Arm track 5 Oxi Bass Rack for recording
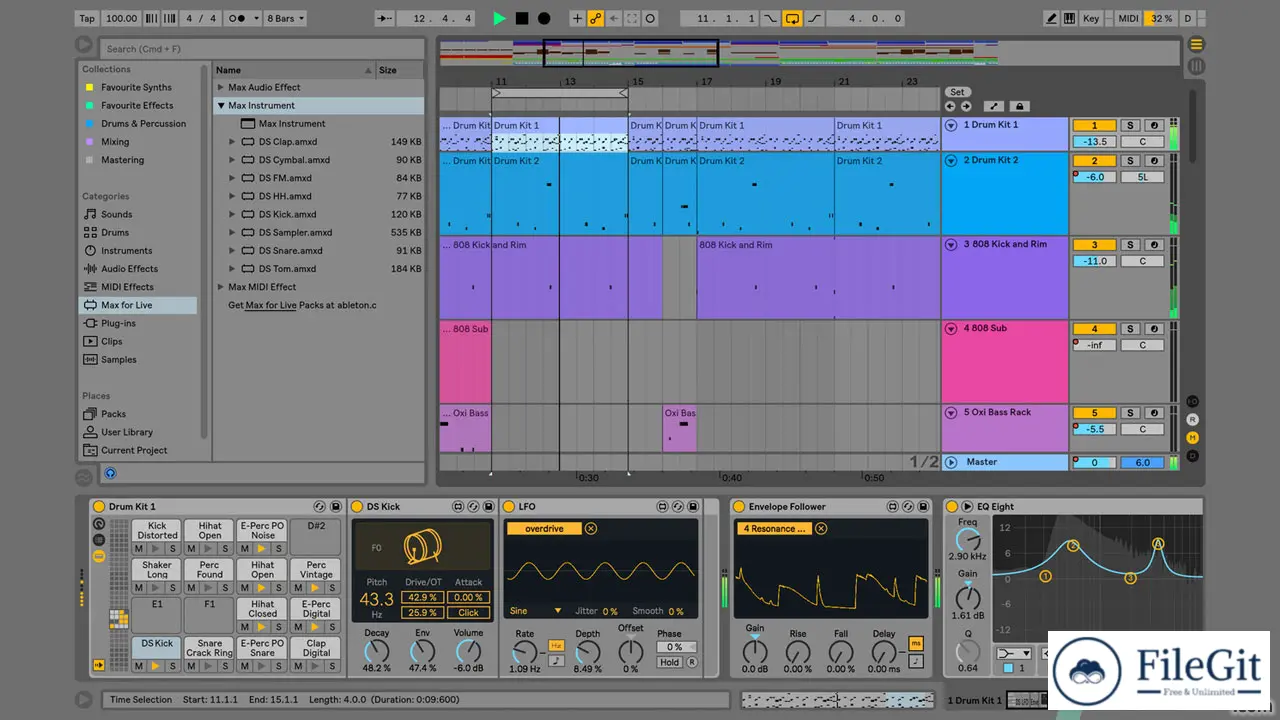The width and height of the screenshot is (1280, 720). [x=1154, y=412]
